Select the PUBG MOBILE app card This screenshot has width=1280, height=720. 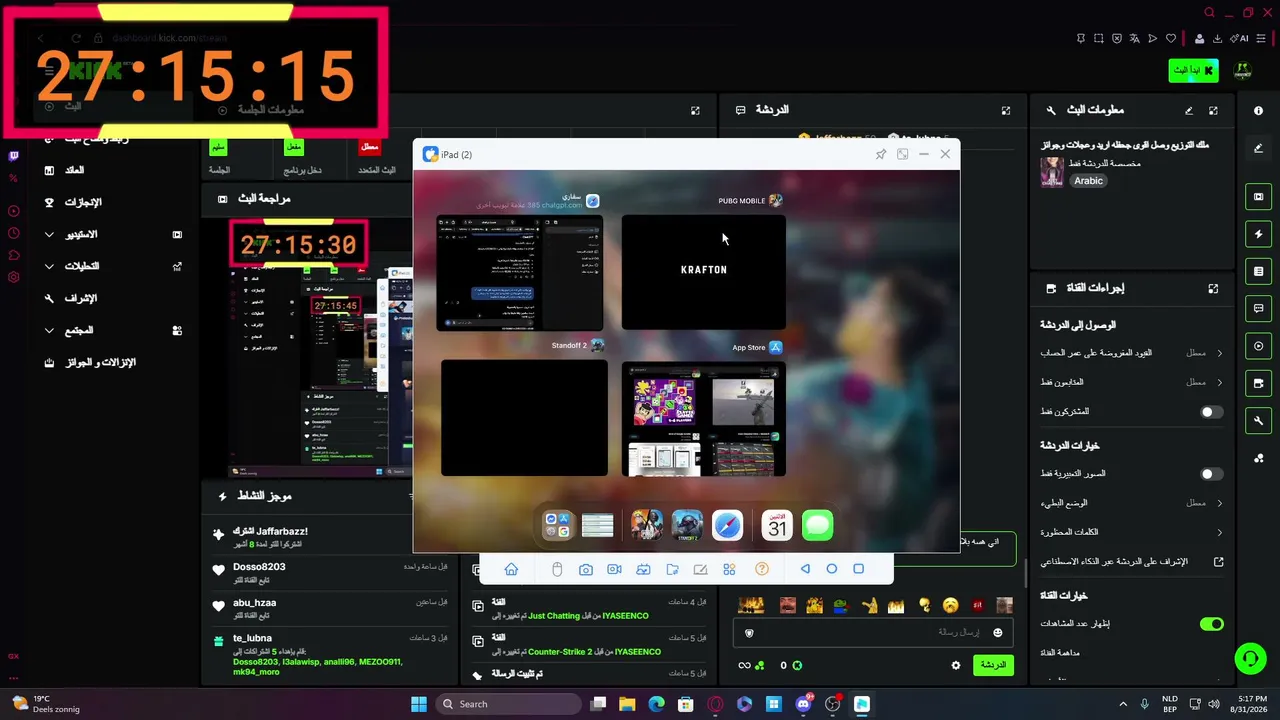point(704,272)
